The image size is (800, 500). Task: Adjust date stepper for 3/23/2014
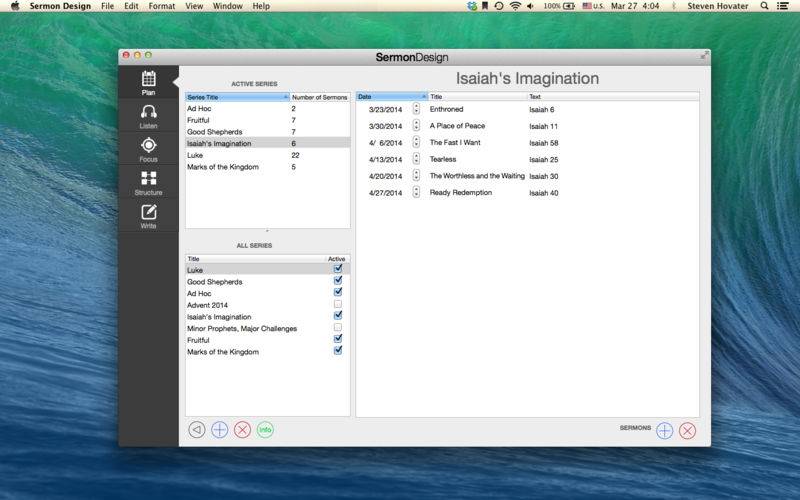(416, 109)
